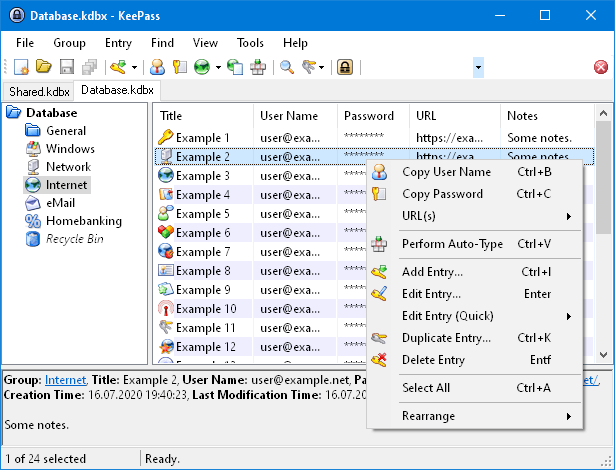This screenshot has width=615, height=470.
Task: Click the entry list scroll up arrow
Action: click(x=603, y=114)
